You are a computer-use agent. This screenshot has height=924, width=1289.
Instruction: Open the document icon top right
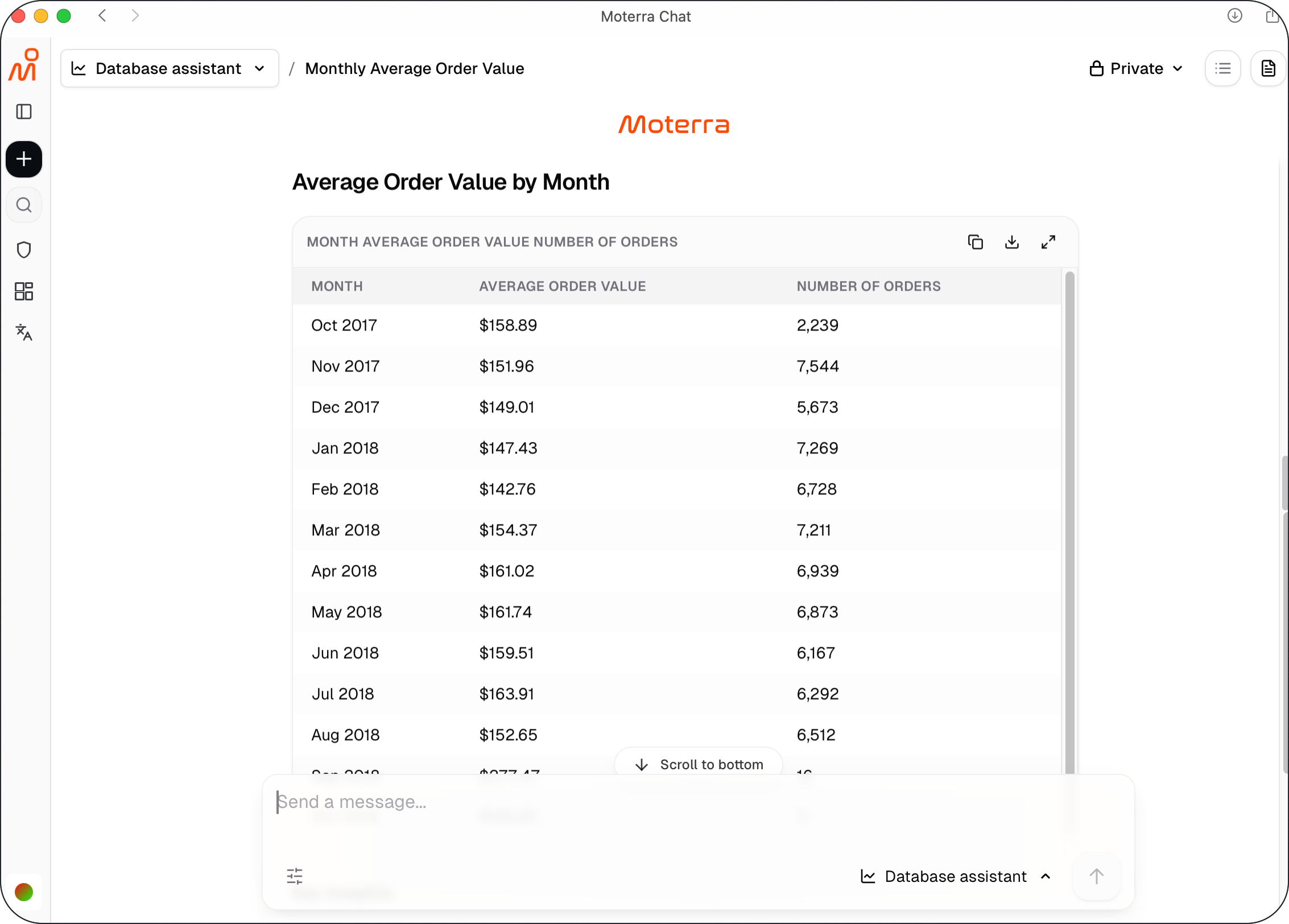tap(1269, 68)
